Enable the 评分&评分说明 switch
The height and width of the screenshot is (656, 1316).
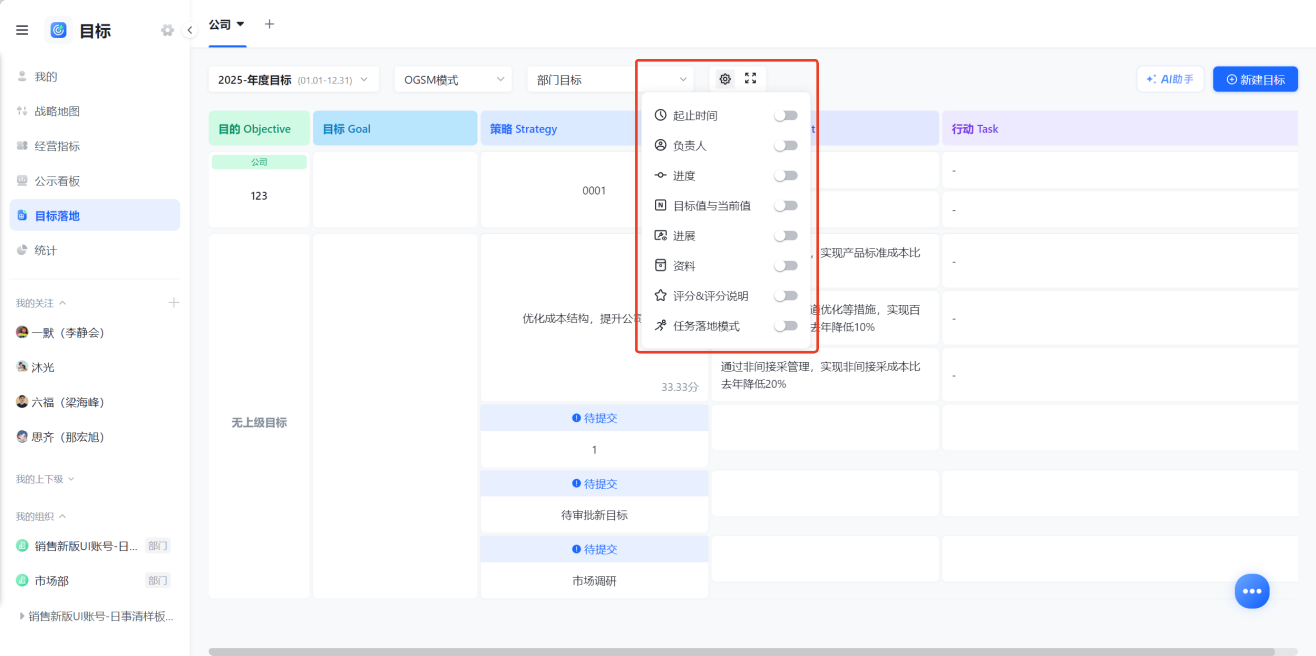(786, 295)
